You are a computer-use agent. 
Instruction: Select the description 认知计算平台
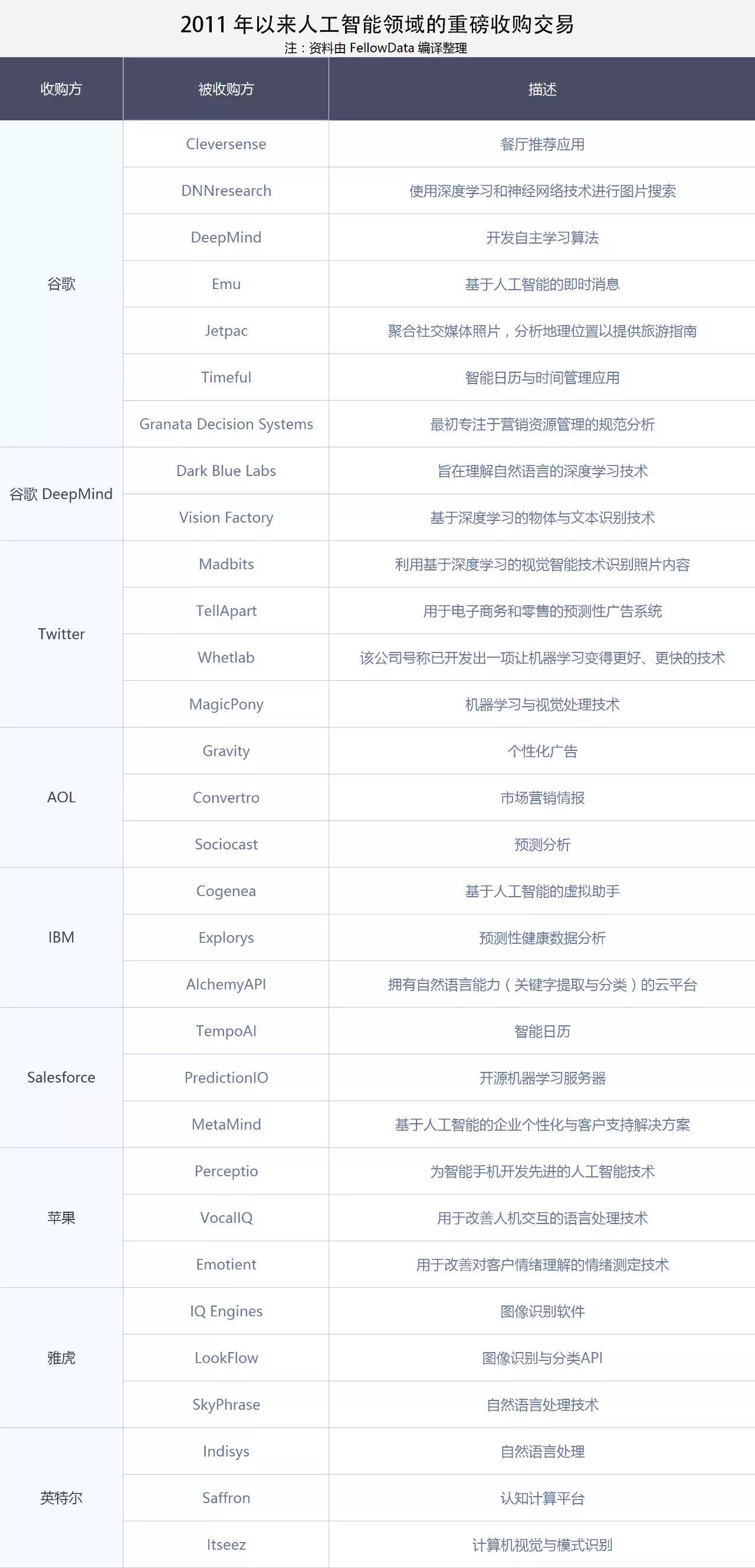[542, 1498]
